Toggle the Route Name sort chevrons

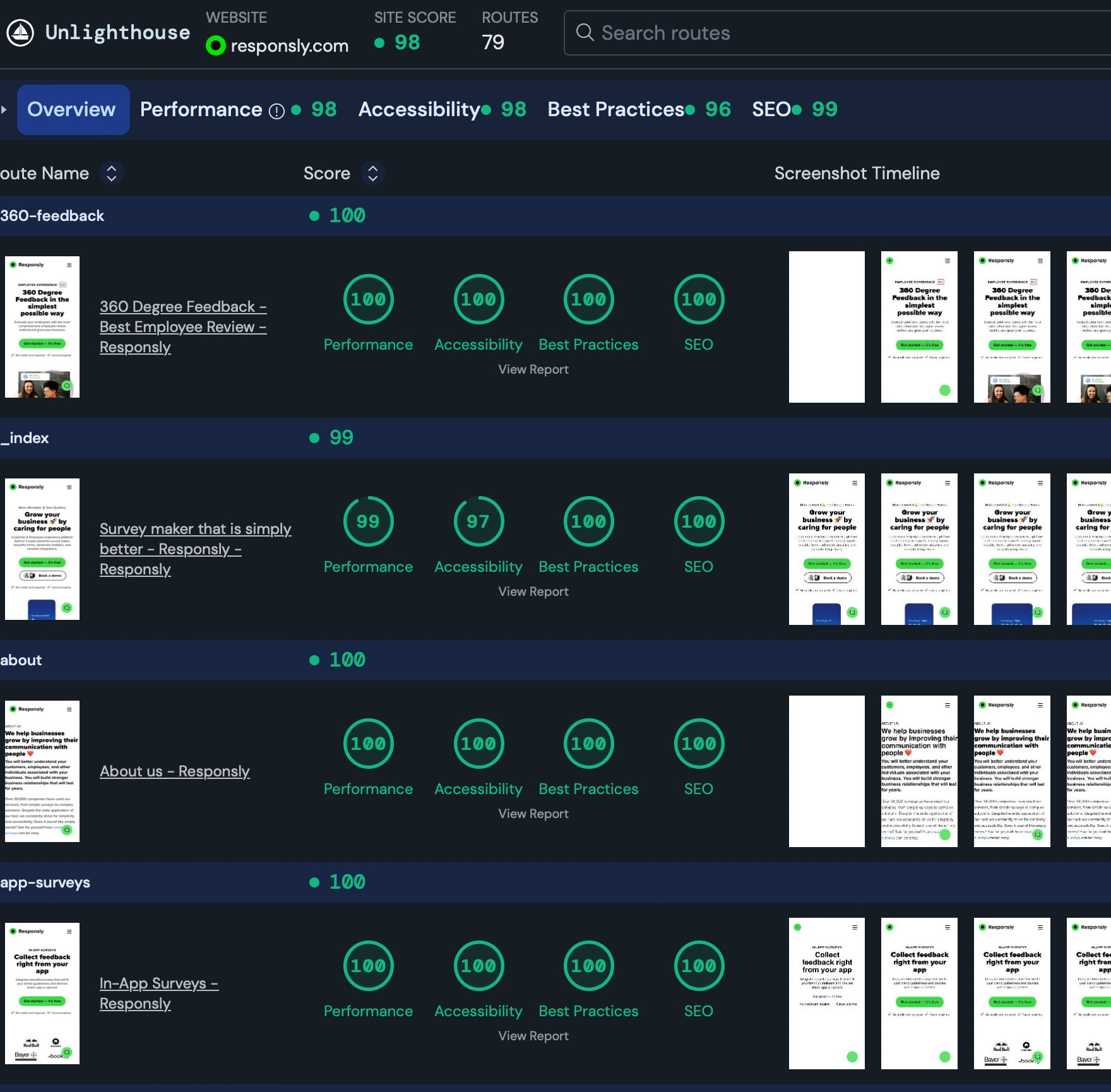111,173
